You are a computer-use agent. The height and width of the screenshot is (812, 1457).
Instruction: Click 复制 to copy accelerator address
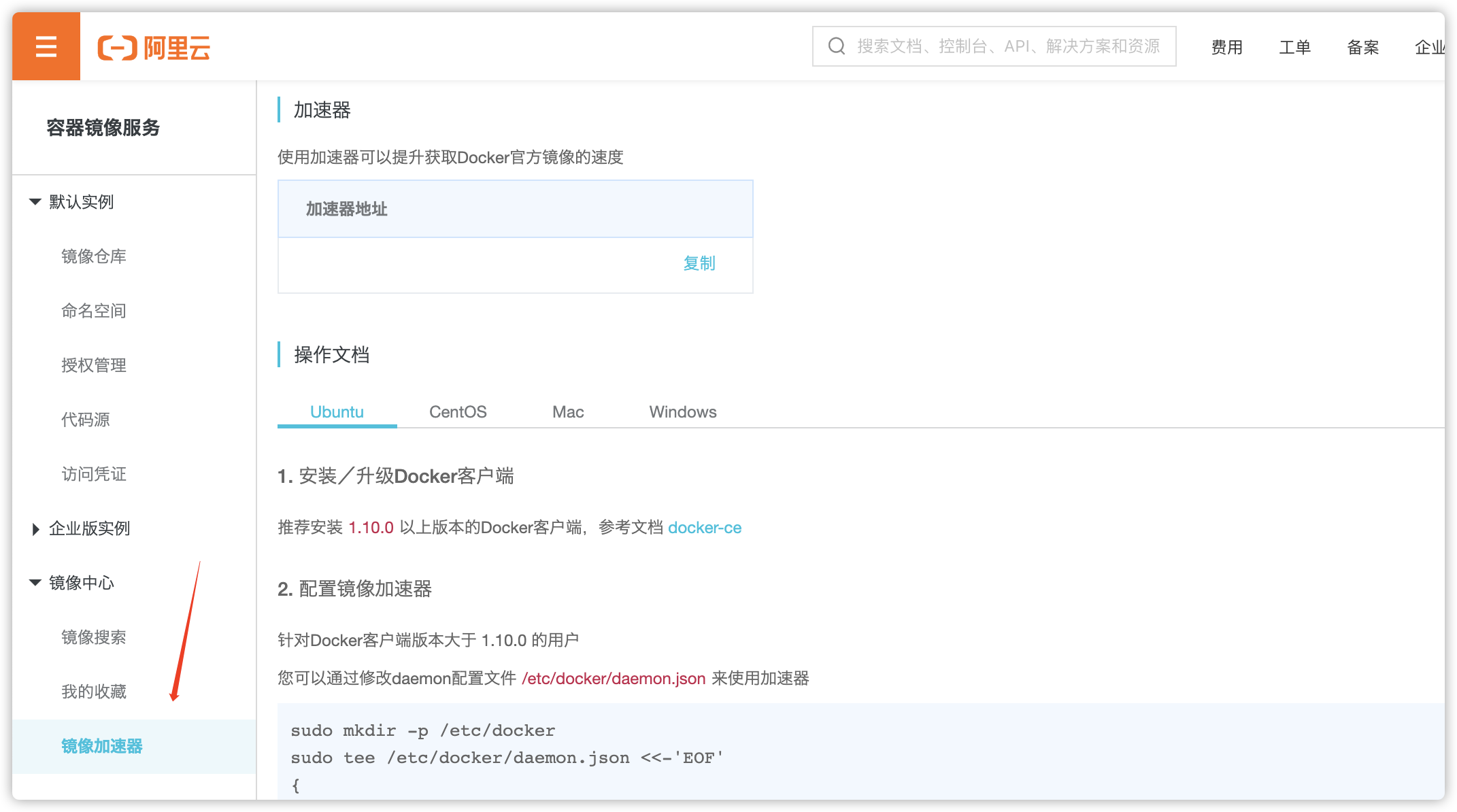tap(699, 263)
